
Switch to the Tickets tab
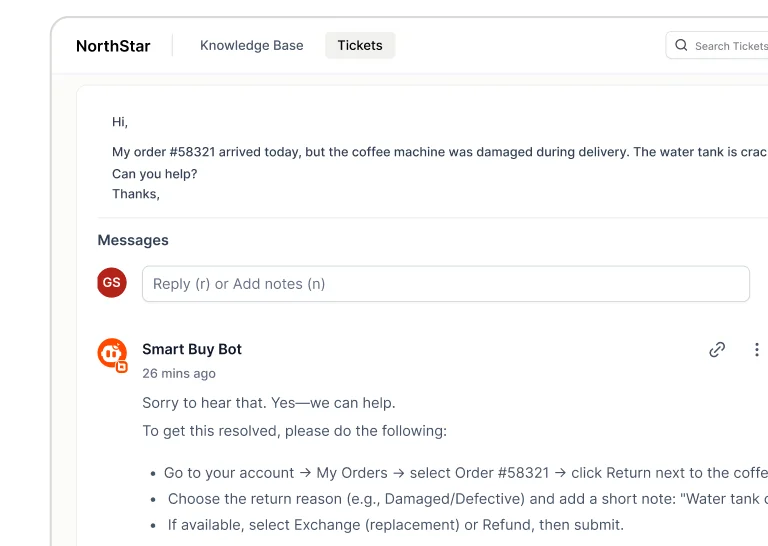point(360,46)
